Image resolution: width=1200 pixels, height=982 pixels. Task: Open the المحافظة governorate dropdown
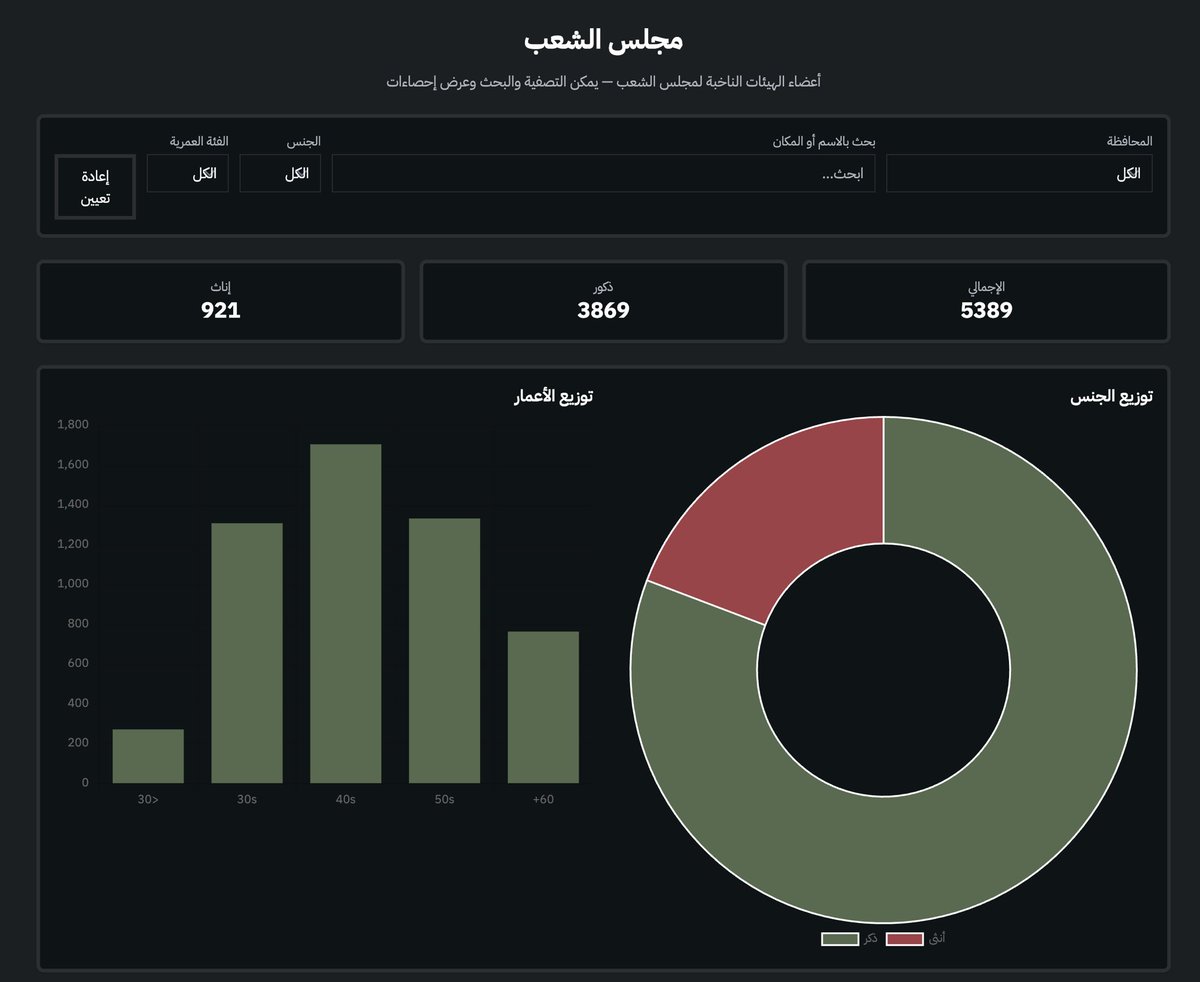tap(1019, 172)
